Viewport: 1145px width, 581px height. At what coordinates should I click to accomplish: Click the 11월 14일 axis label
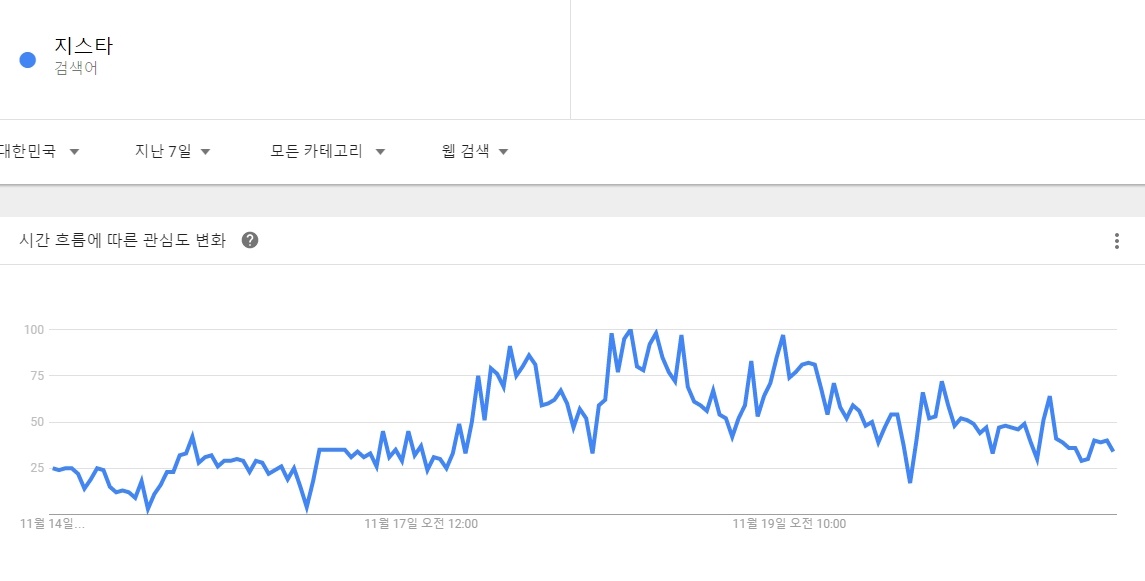point(52,523)
